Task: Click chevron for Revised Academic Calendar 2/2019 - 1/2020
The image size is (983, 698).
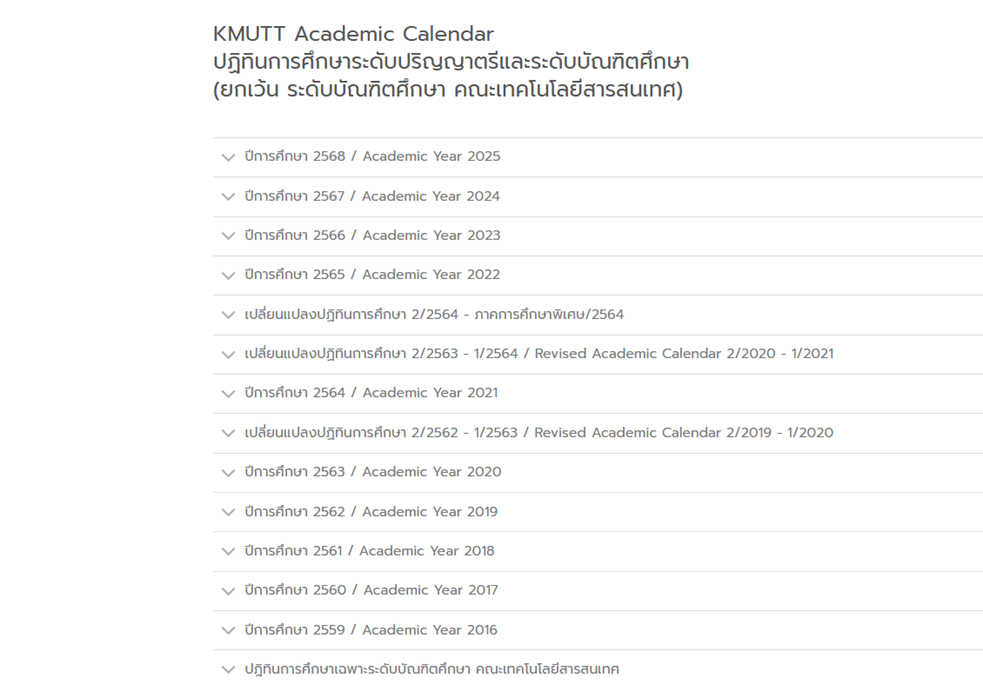Action: (228, 433)
